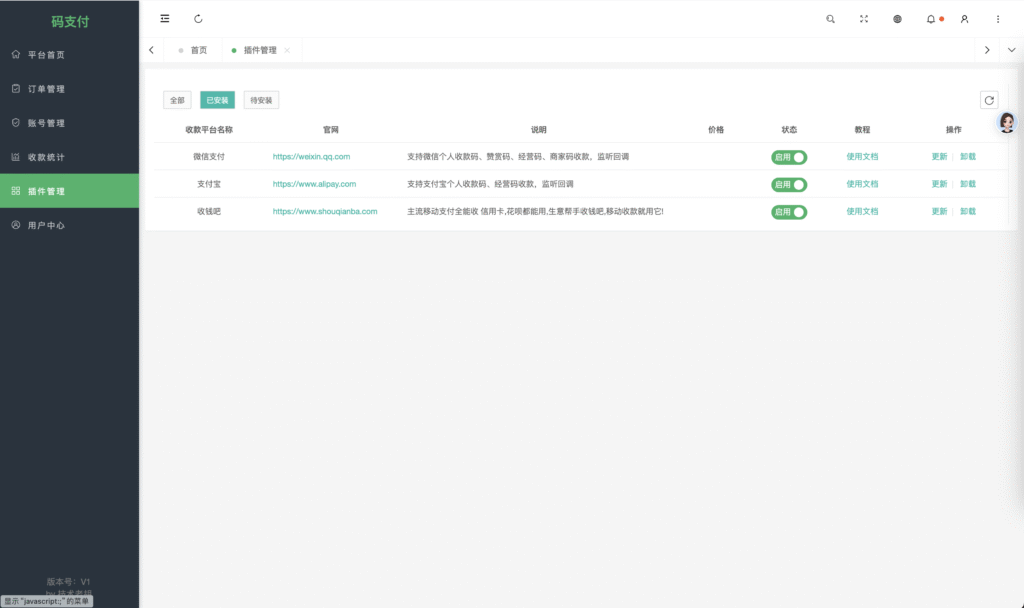The height and width of the screenshot is (608, 1024).
Task: Close the 插件管理 tab
Action: click(287, 50)
